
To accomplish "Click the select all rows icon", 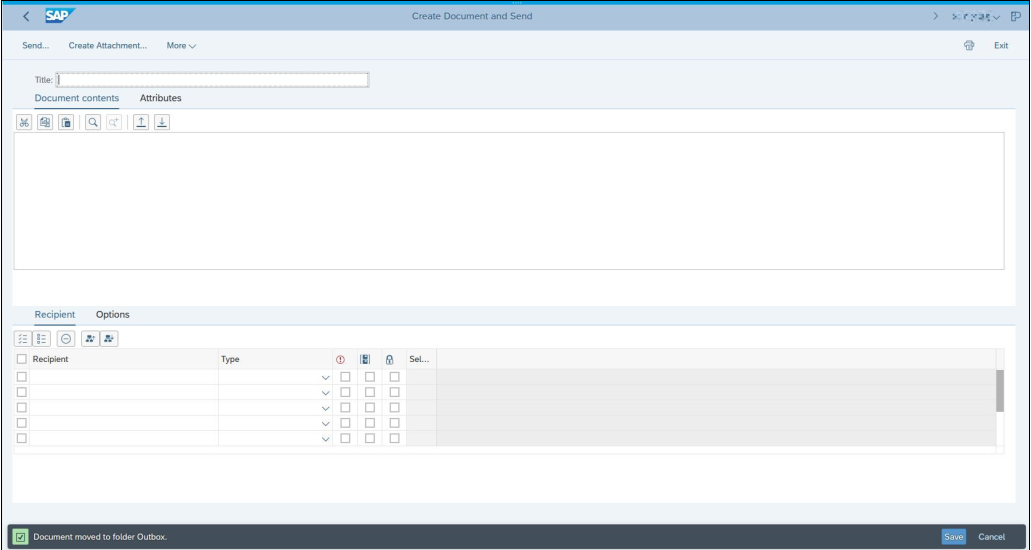I will click(23, 338).
